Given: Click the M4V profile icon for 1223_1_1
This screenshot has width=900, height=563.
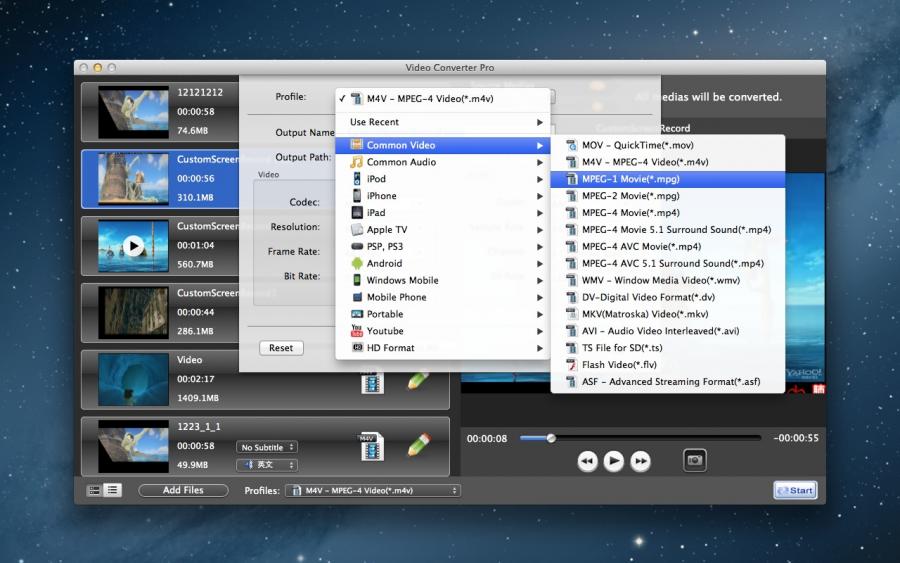Looking at the screenshot, I should [x=372, y=446].
